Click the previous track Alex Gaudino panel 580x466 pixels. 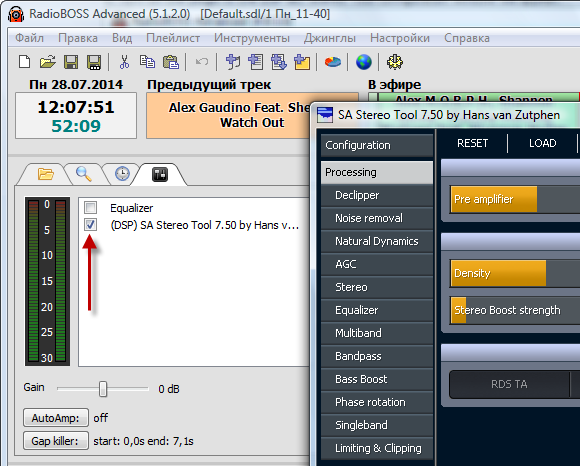point(228,115)
